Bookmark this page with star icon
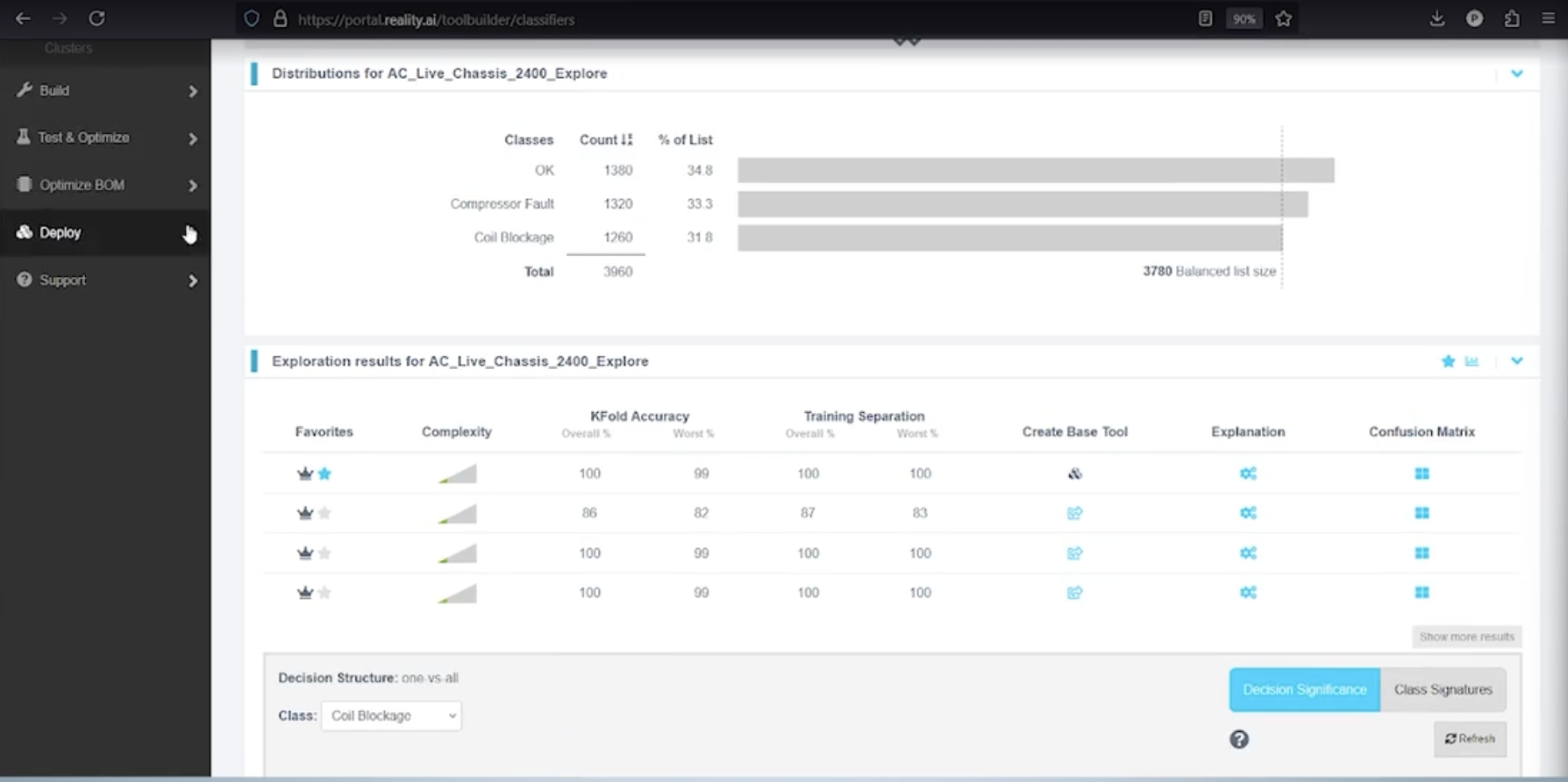 pyautogui.click(x=1284, y=18)
